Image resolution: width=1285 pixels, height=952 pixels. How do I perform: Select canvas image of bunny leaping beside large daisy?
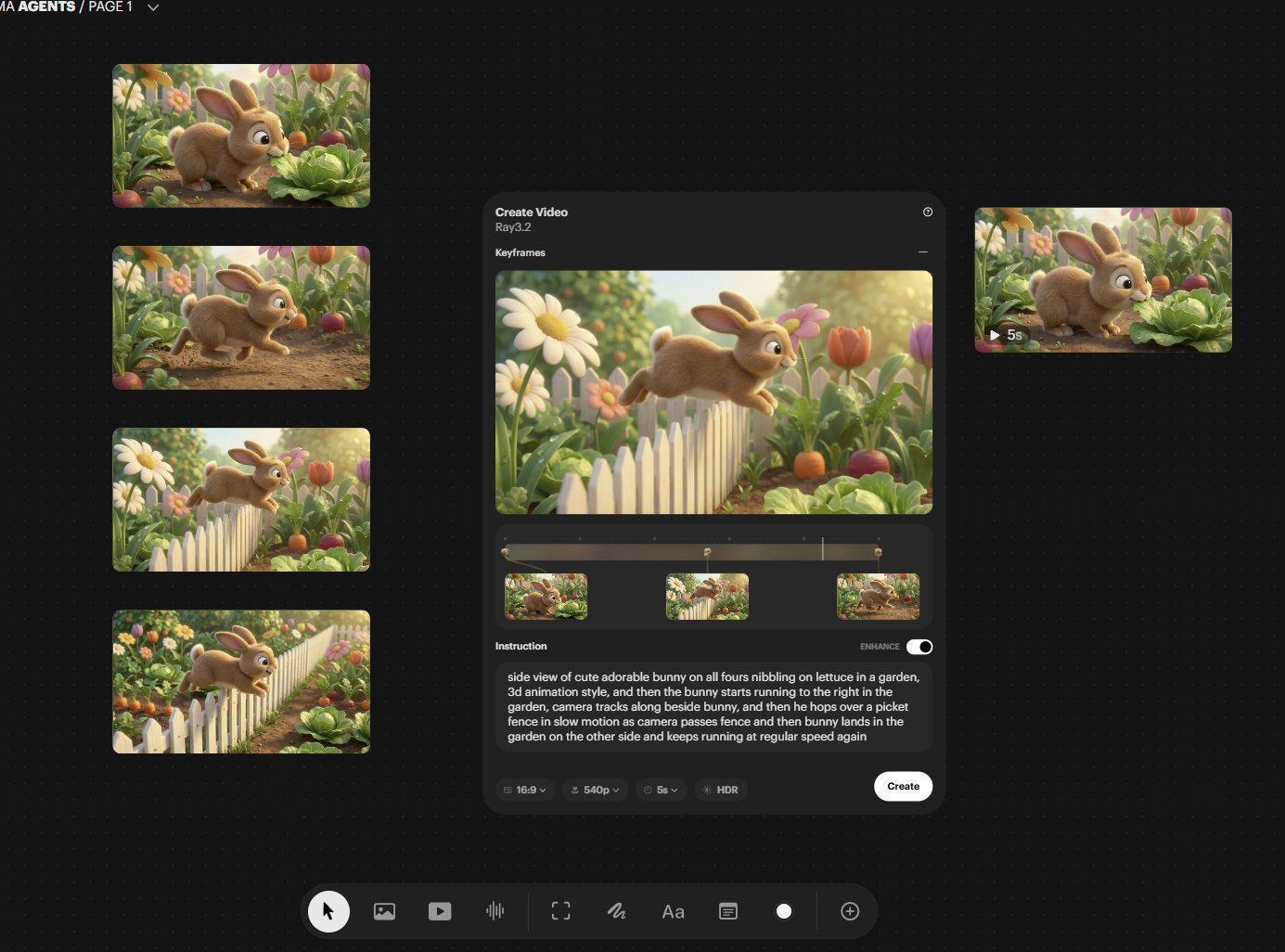(x=241, y=499)
